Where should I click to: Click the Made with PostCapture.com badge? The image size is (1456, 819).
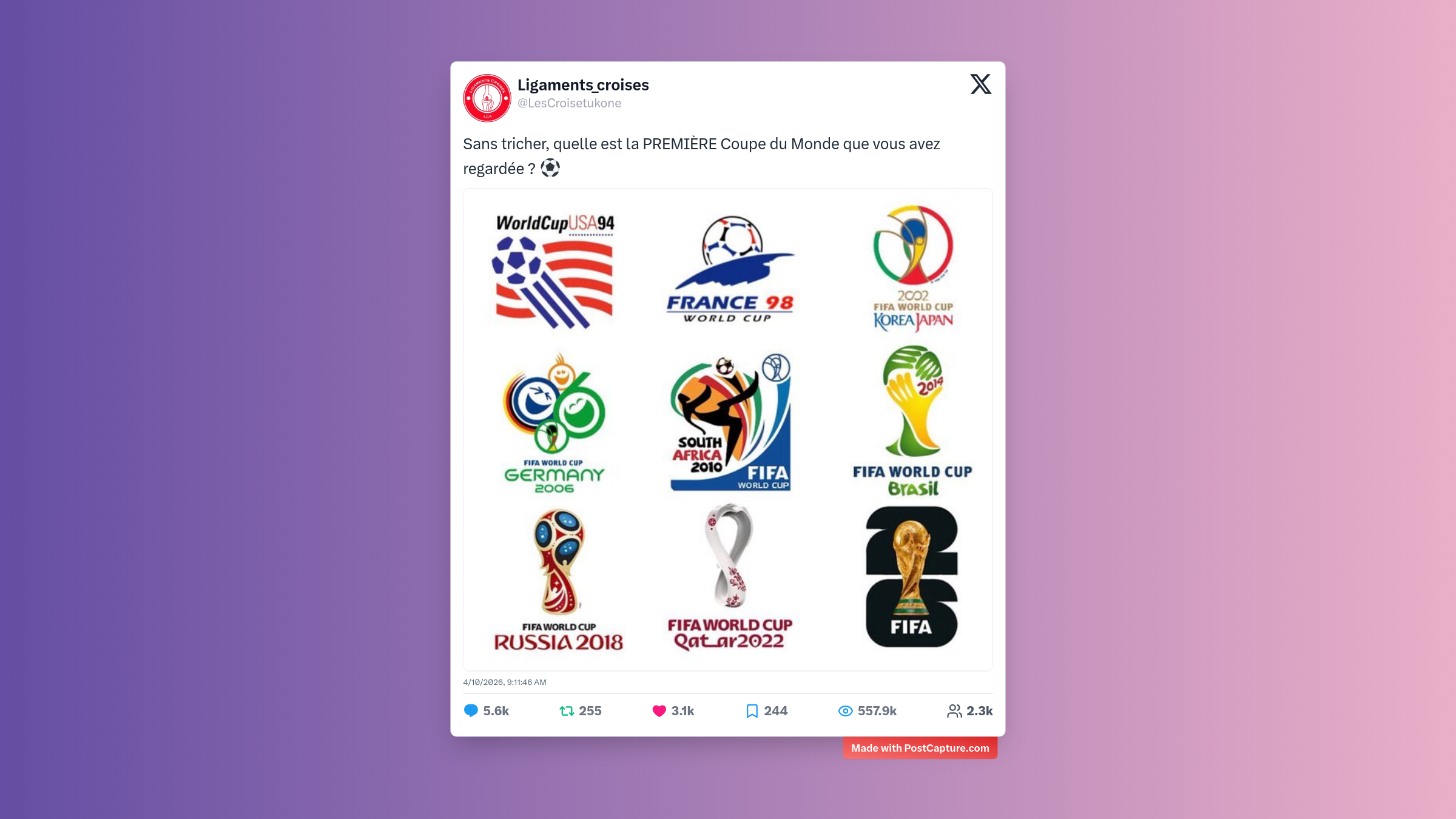(920, 748)
